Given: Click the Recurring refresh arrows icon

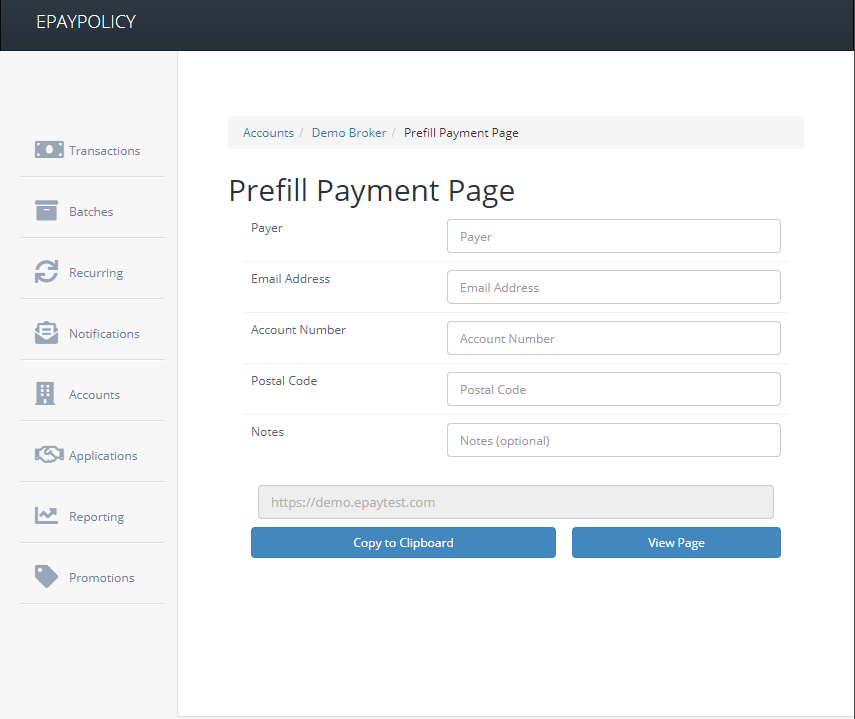Looking at the screenshot, I should [x=46, y=271].
